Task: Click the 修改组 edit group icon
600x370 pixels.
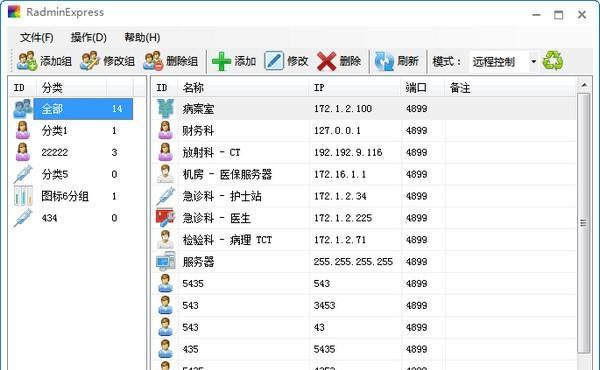Action: point(90,61)
